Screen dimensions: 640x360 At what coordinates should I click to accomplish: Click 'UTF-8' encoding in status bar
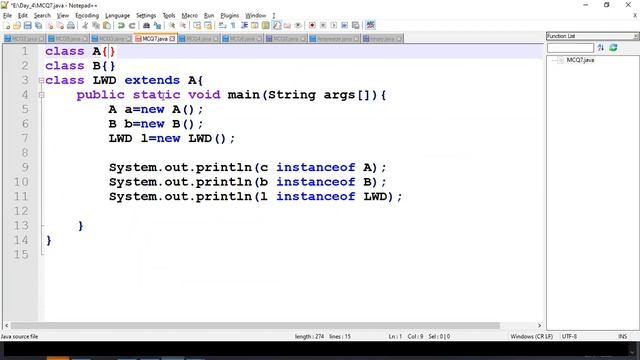click(569, 336)
